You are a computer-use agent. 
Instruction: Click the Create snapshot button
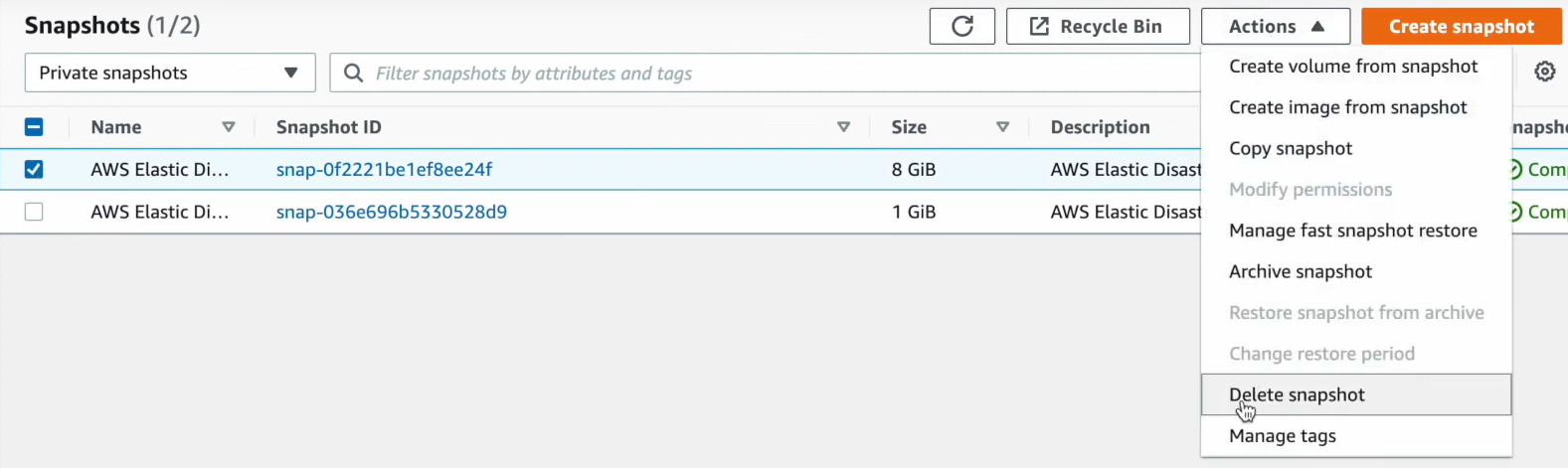pyautogui.click(x=1462, y=27)
